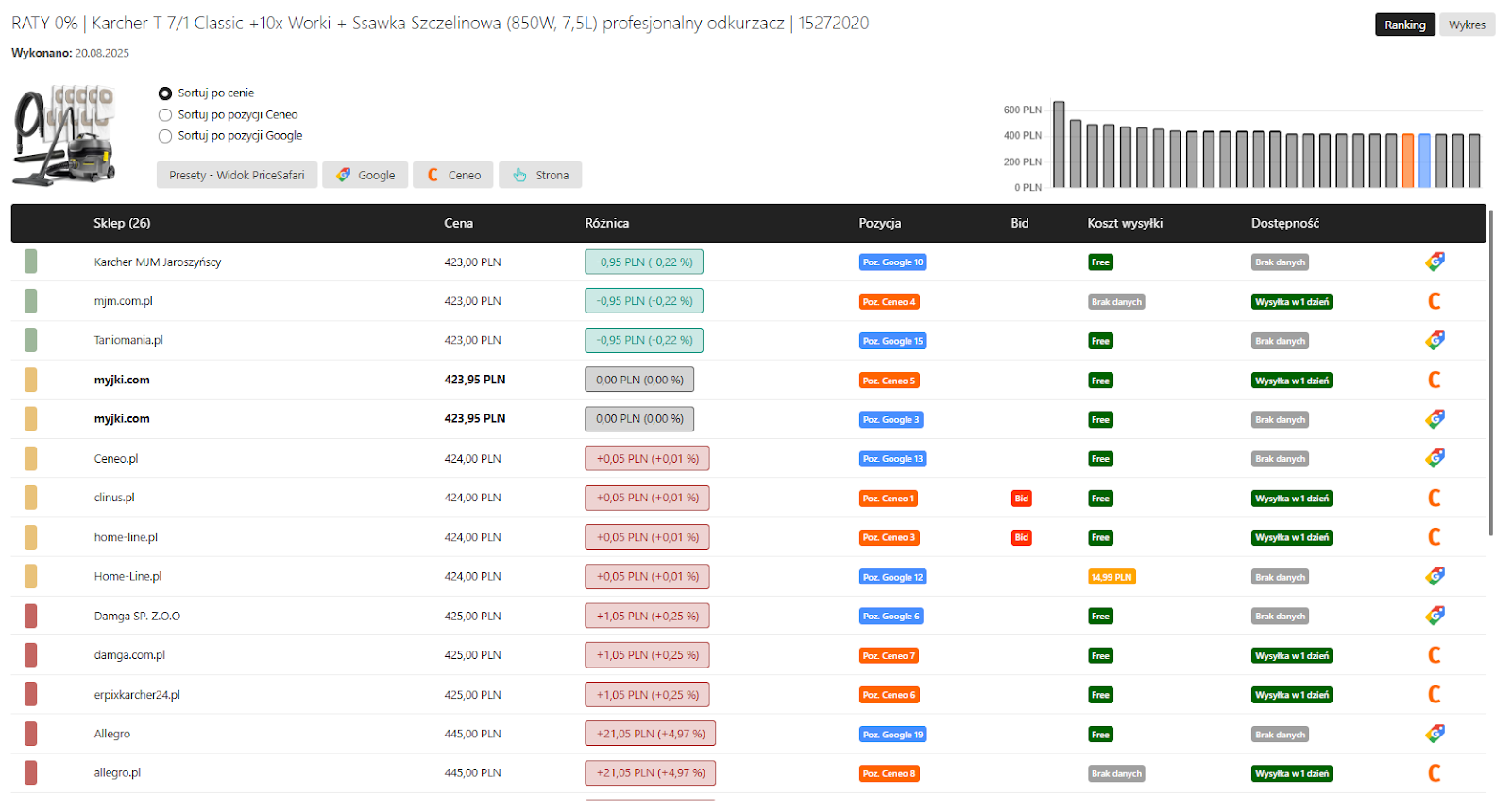Switch to the Ranking tab

coord(1405,25)
